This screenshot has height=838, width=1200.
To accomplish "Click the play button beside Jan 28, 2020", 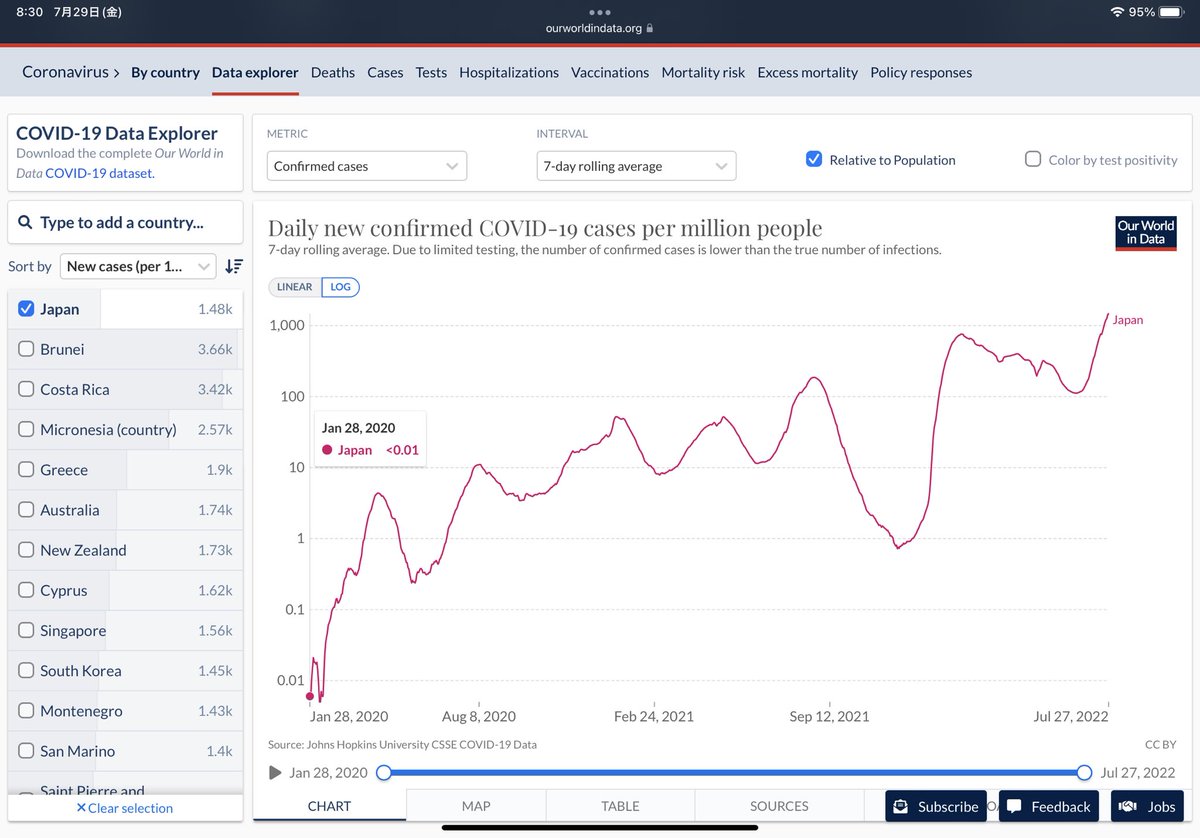I will tap(275, 773).
